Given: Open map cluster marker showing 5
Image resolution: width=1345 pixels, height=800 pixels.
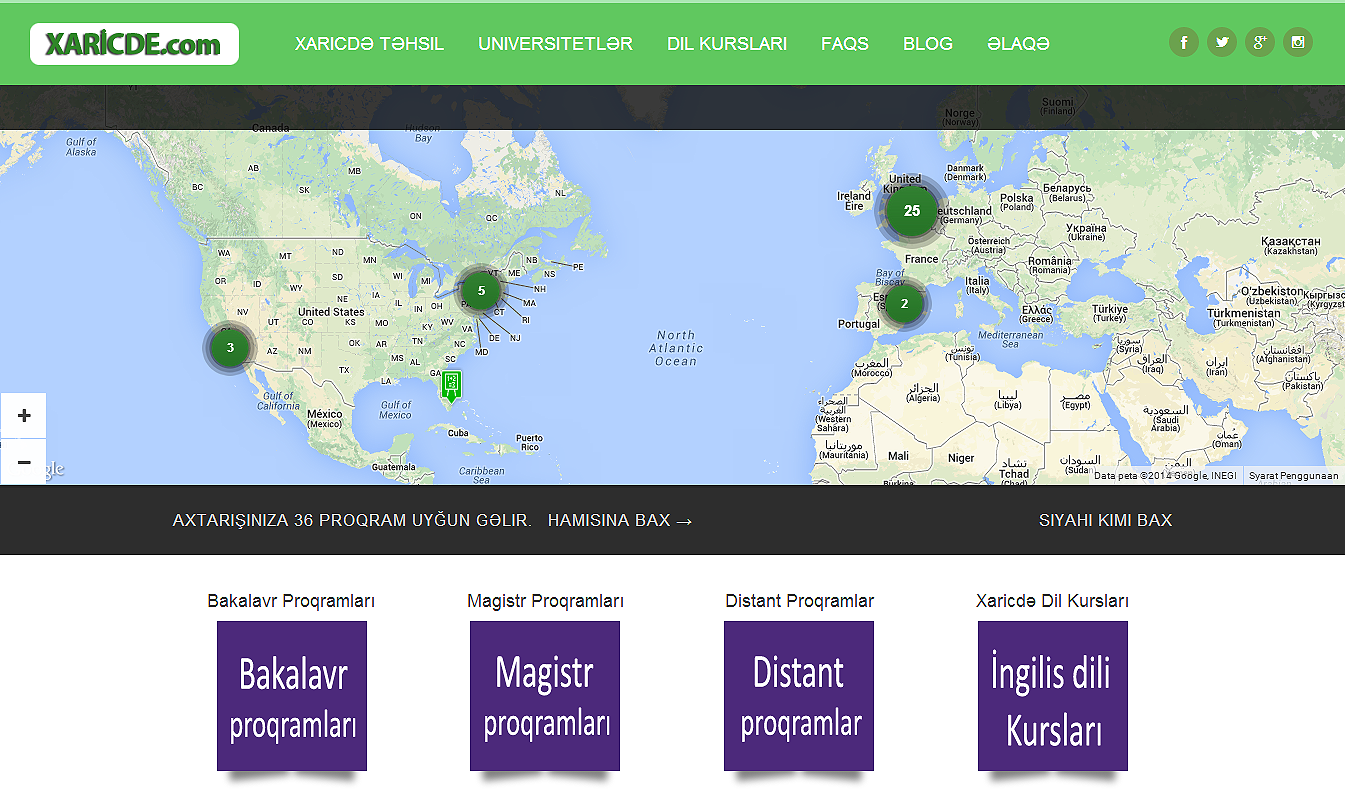Looking at the screenshot, I should 481,291.
